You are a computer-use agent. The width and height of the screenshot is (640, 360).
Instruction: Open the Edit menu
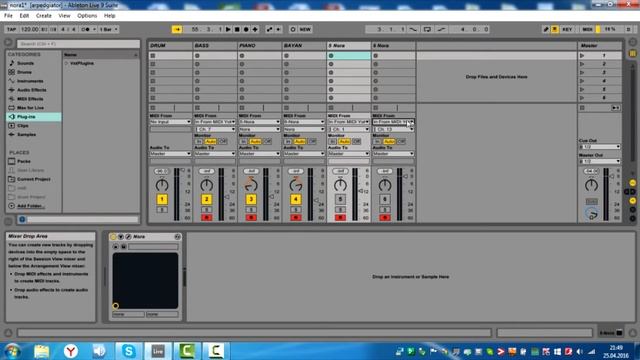pyautogui.click(x=24, y=16)
